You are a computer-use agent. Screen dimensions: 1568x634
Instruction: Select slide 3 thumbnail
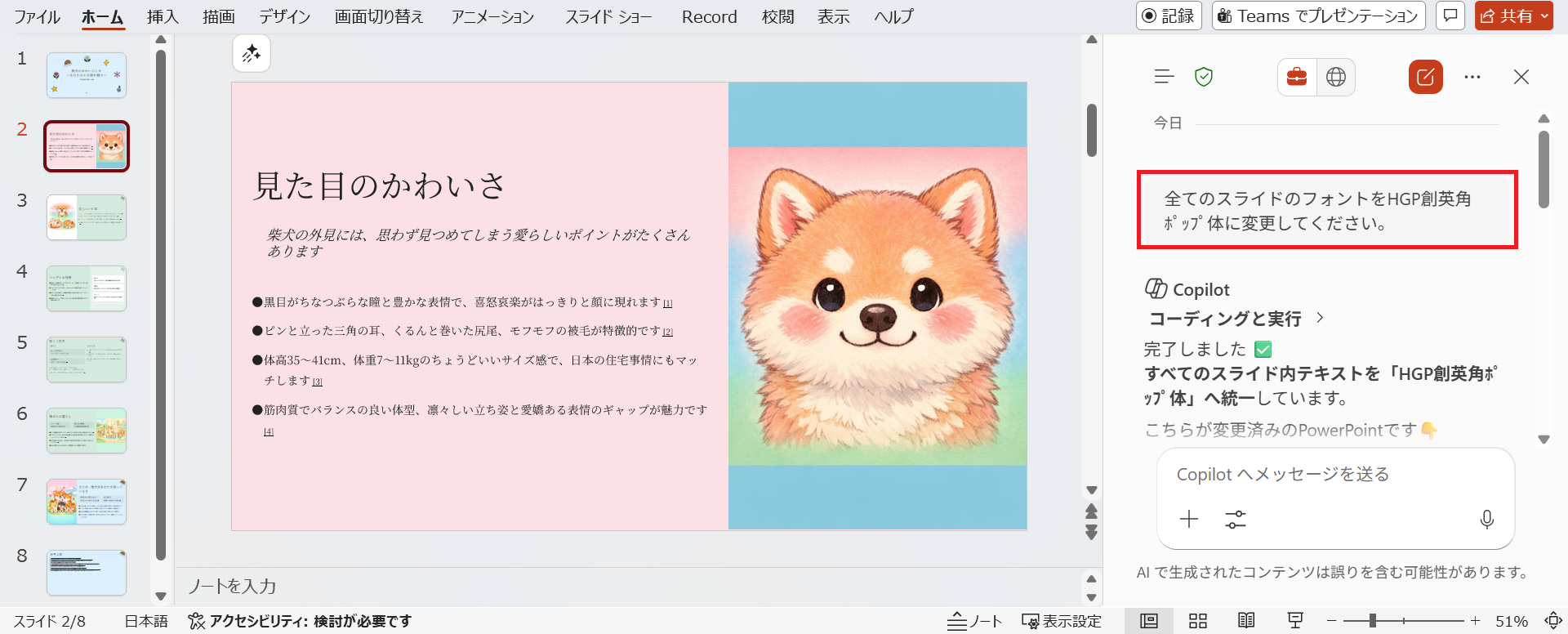tap(87, 217)
